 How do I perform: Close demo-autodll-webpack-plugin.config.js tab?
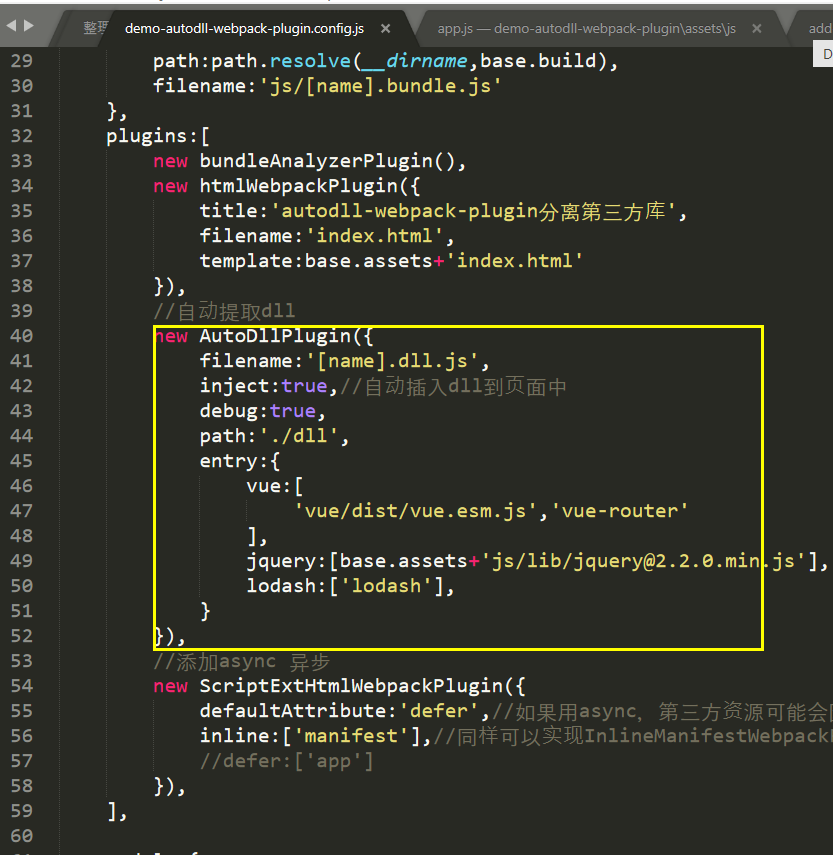[x=385, y=28]
